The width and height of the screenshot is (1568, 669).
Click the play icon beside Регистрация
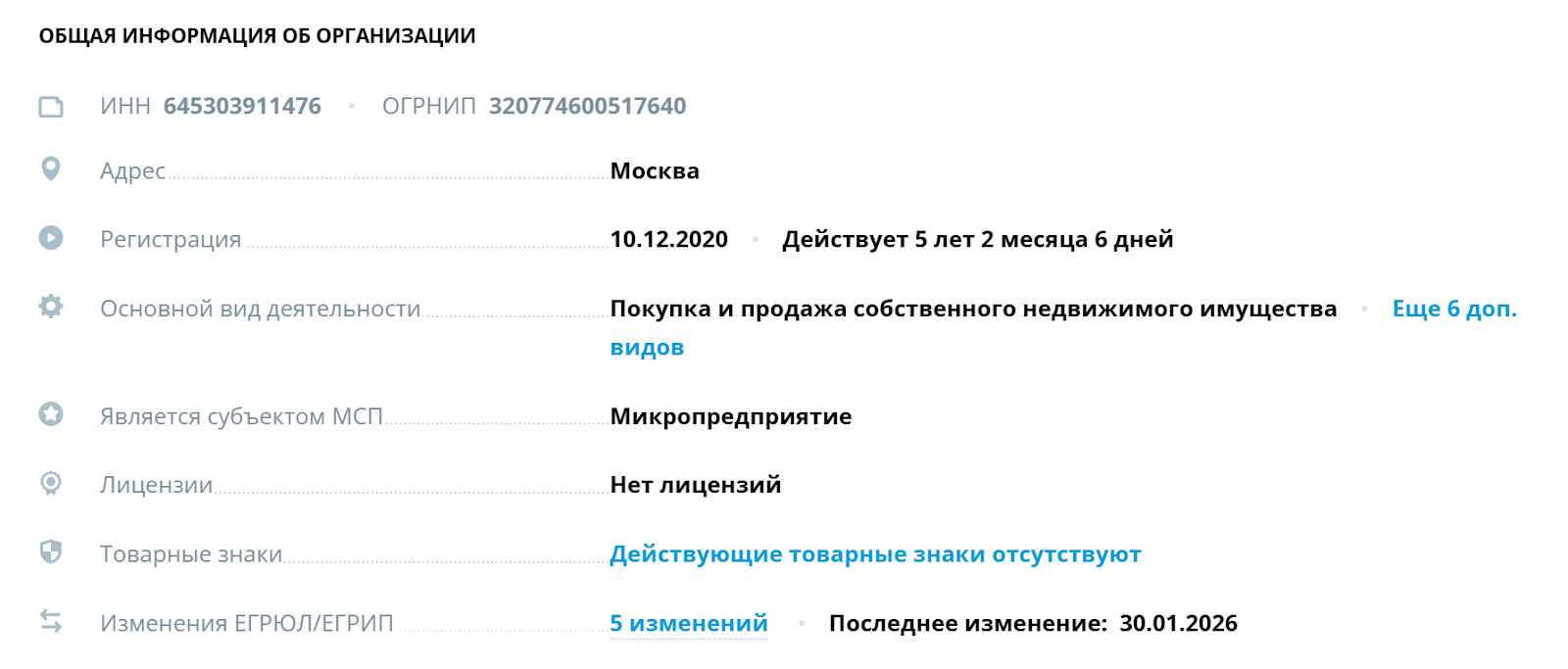(x=49, y=237)
